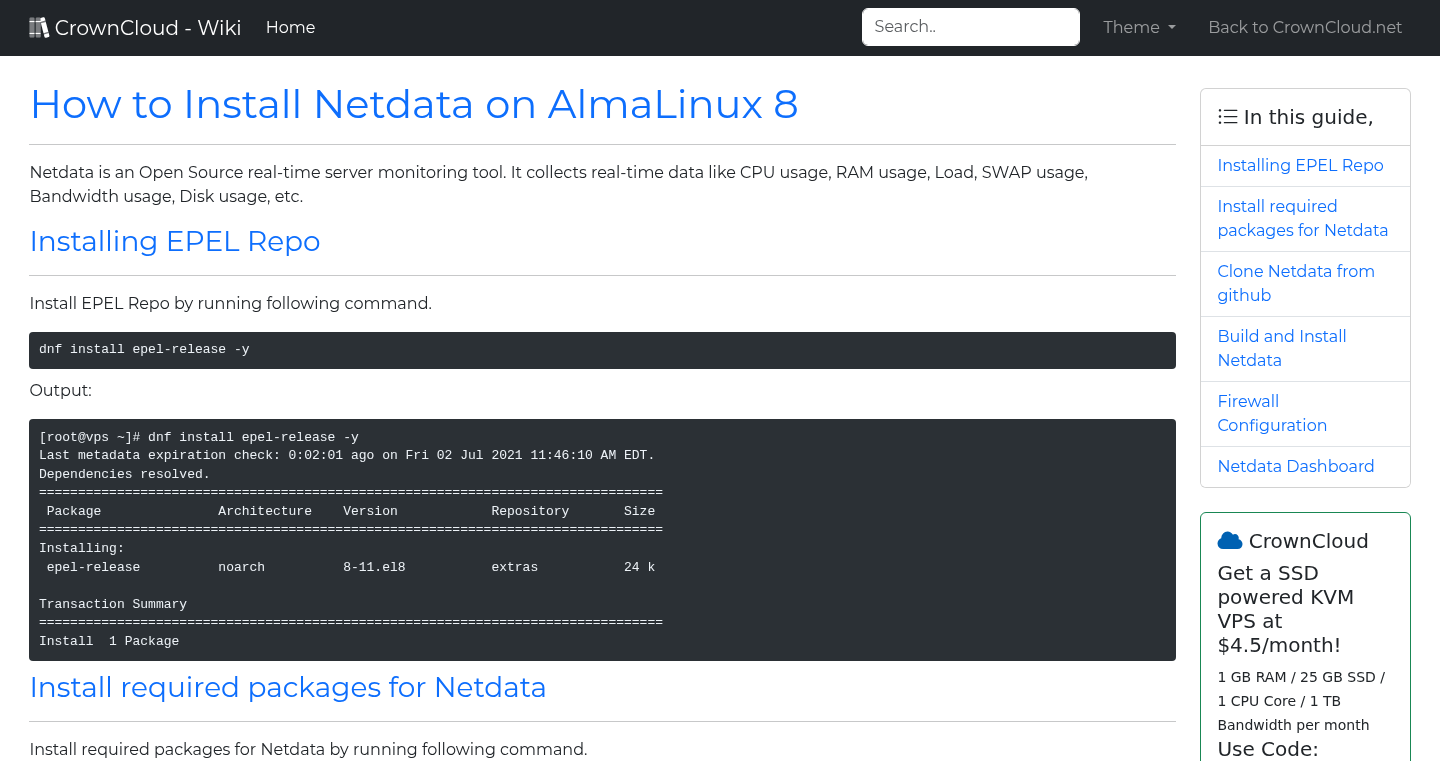The image size is (1440, 761).
Task: Click the cloud icon in the CrownCloud promo box
Action: 1229,540
